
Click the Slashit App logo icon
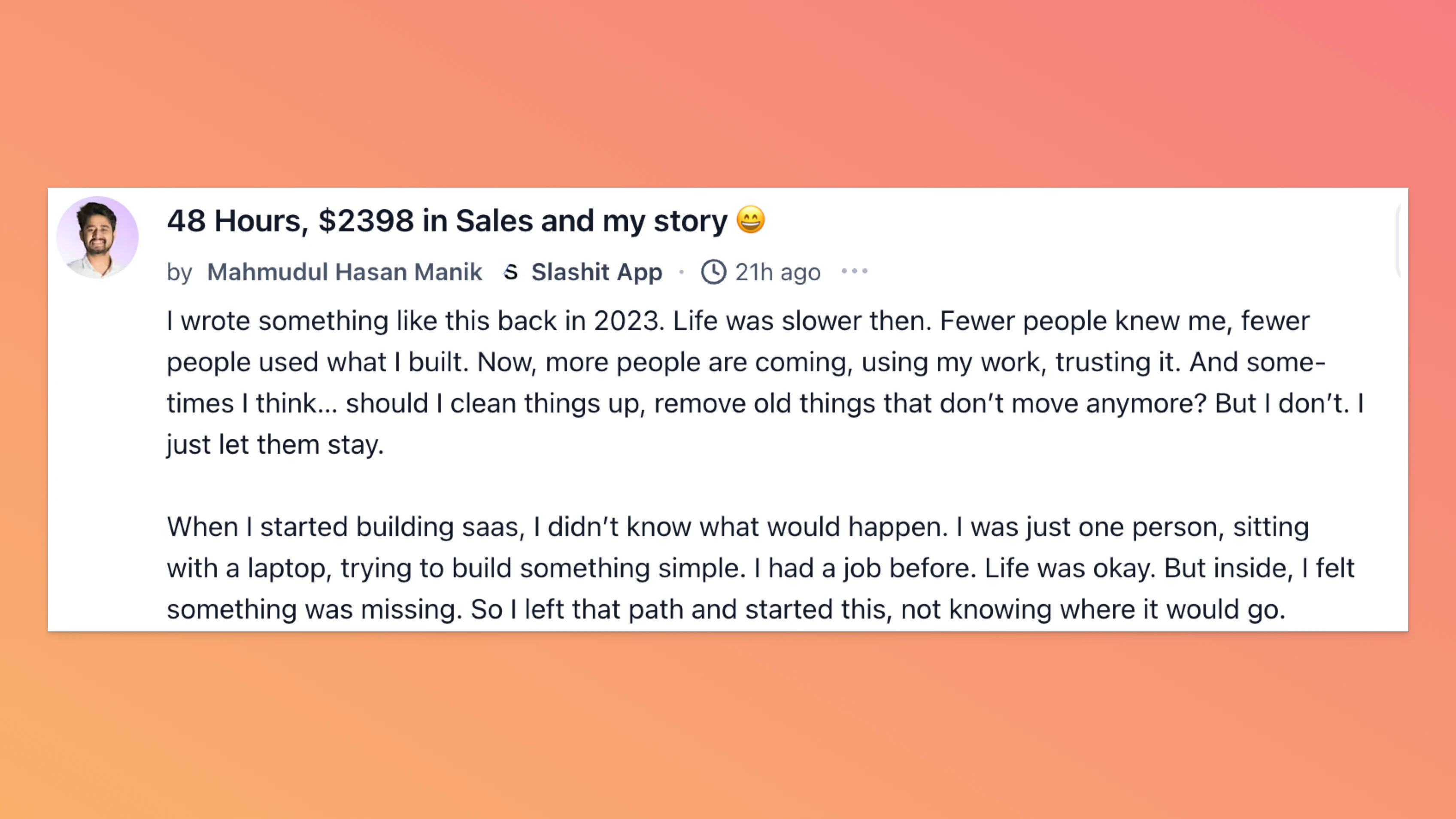[x=511, y=272]
